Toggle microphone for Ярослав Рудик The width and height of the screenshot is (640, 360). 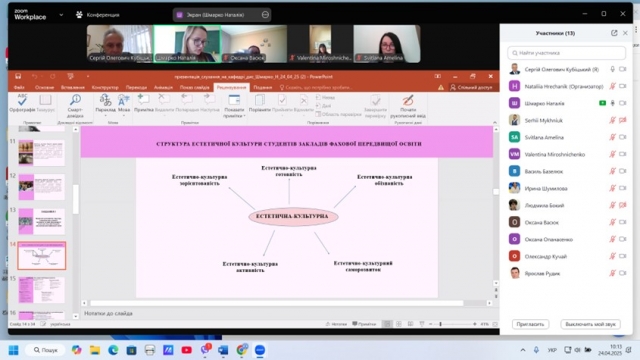click(612, 273)
